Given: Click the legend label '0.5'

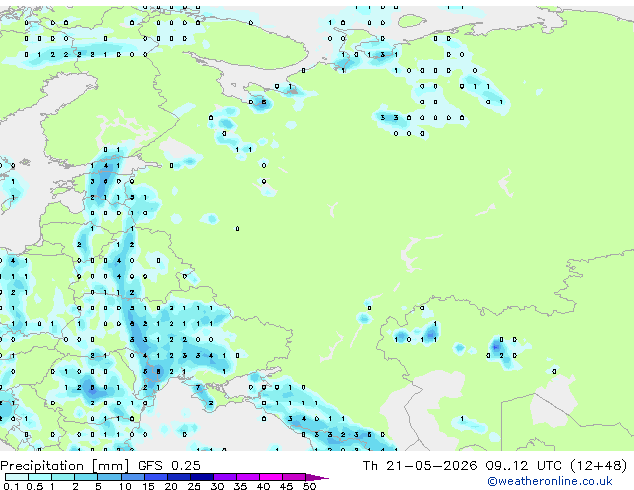Looking at the screenshot, I should pos(35,486).
